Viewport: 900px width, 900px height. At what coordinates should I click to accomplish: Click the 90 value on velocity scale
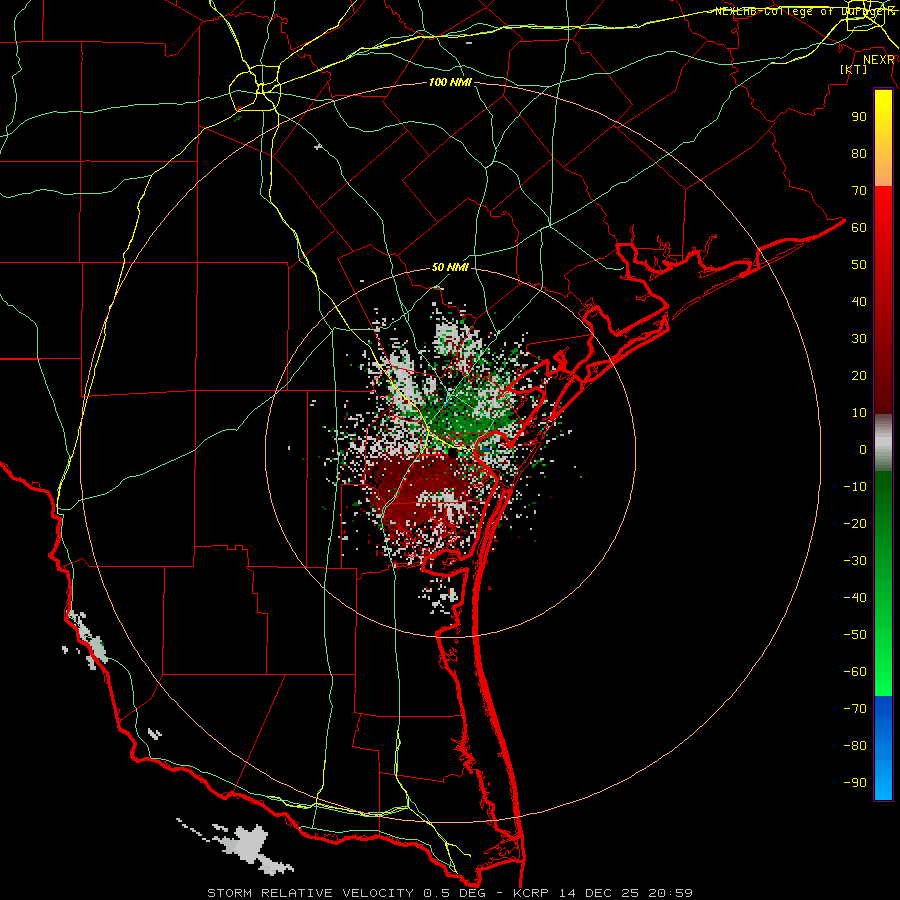(859, 117)
